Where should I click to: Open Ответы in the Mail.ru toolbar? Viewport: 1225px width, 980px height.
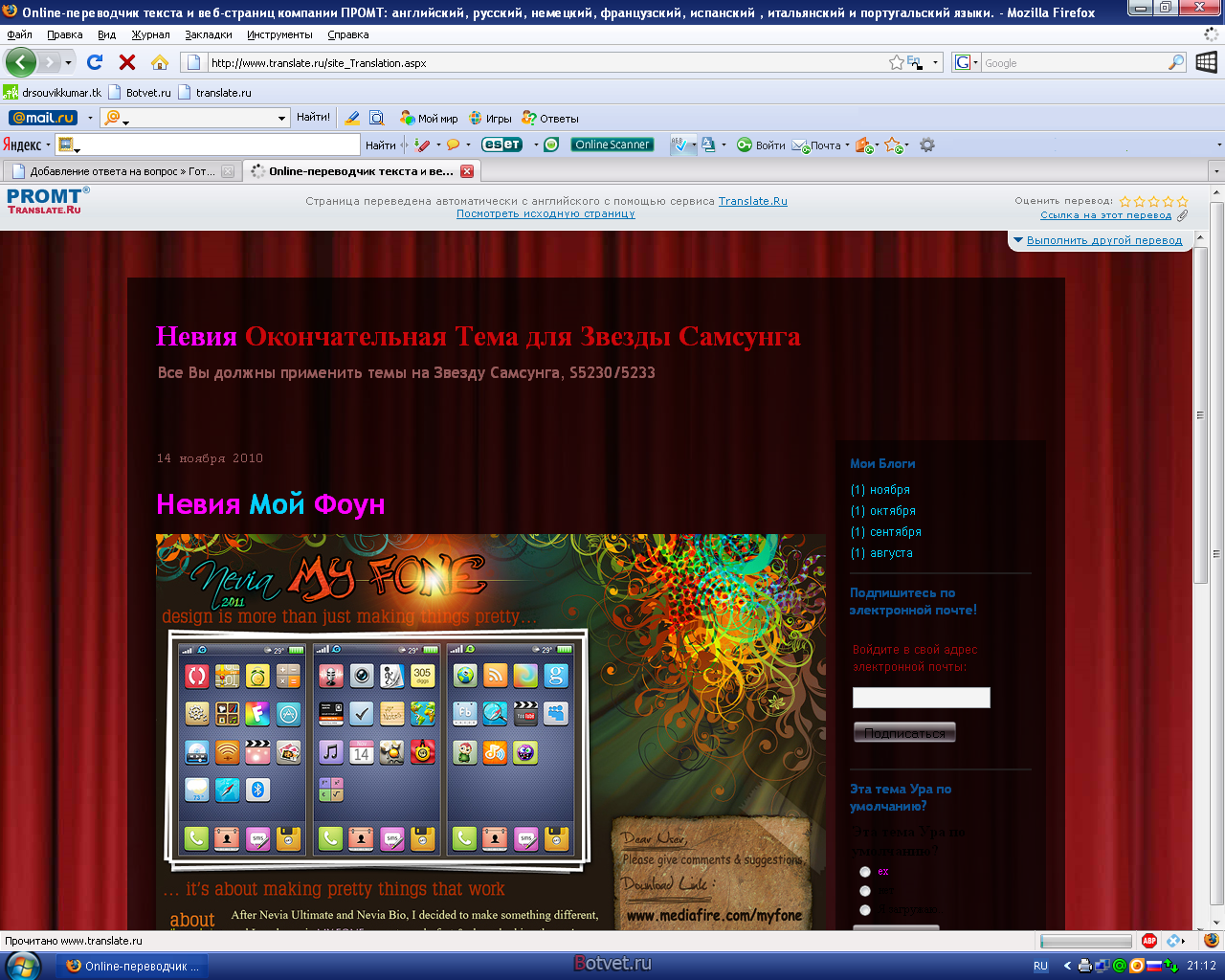(550, 119)
